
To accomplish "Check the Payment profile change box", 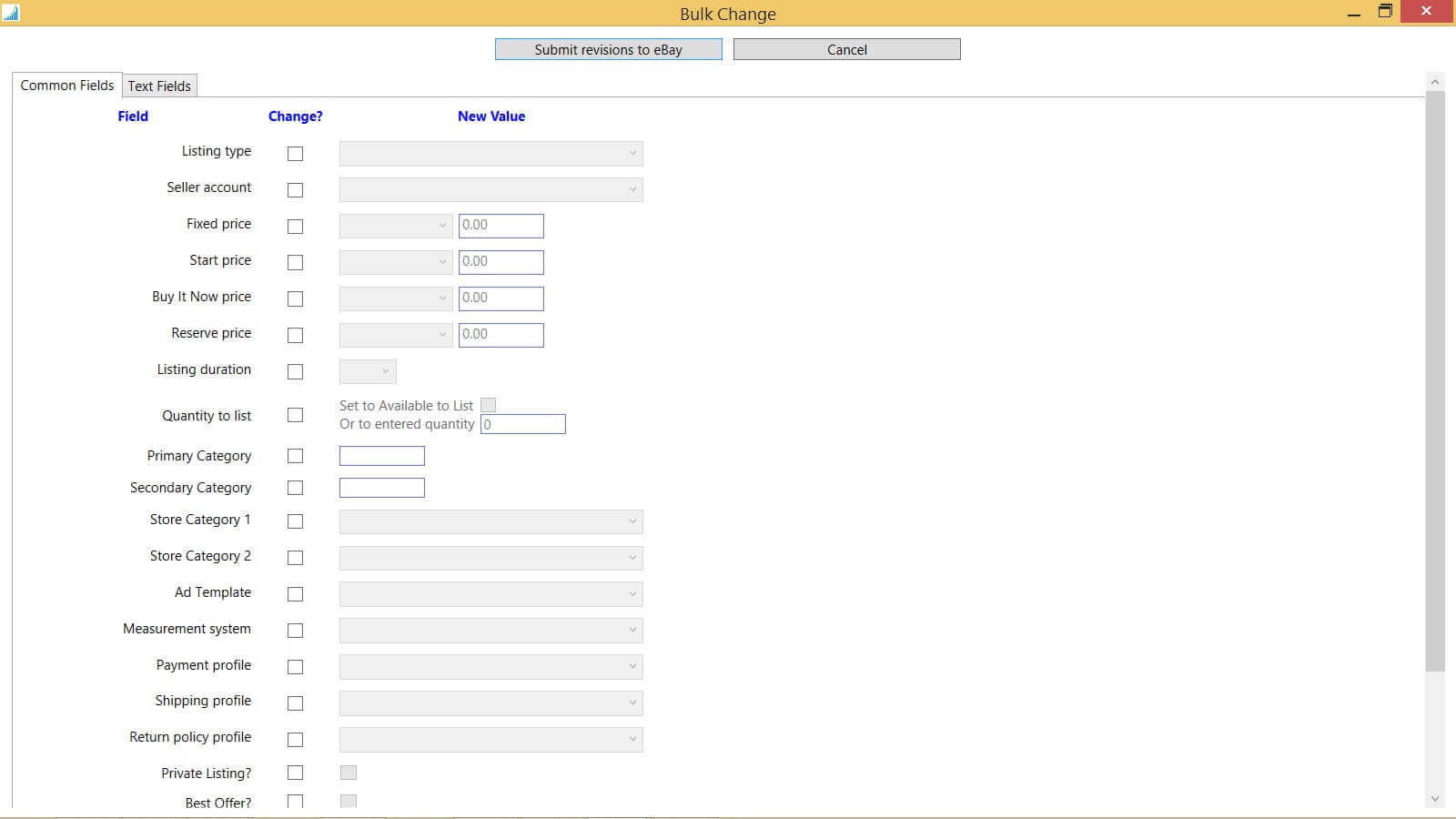I will [x=295, y=667].
